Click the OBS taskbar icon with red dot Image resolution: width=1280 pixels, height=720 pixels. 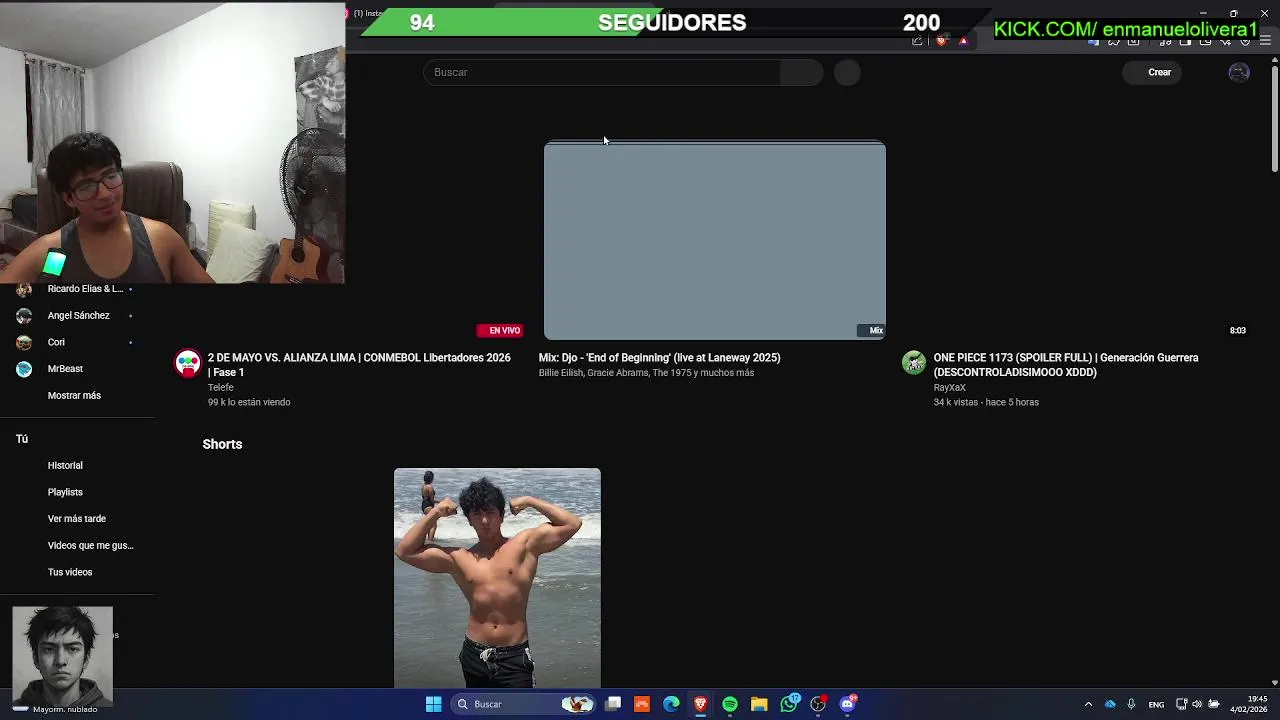818,704
